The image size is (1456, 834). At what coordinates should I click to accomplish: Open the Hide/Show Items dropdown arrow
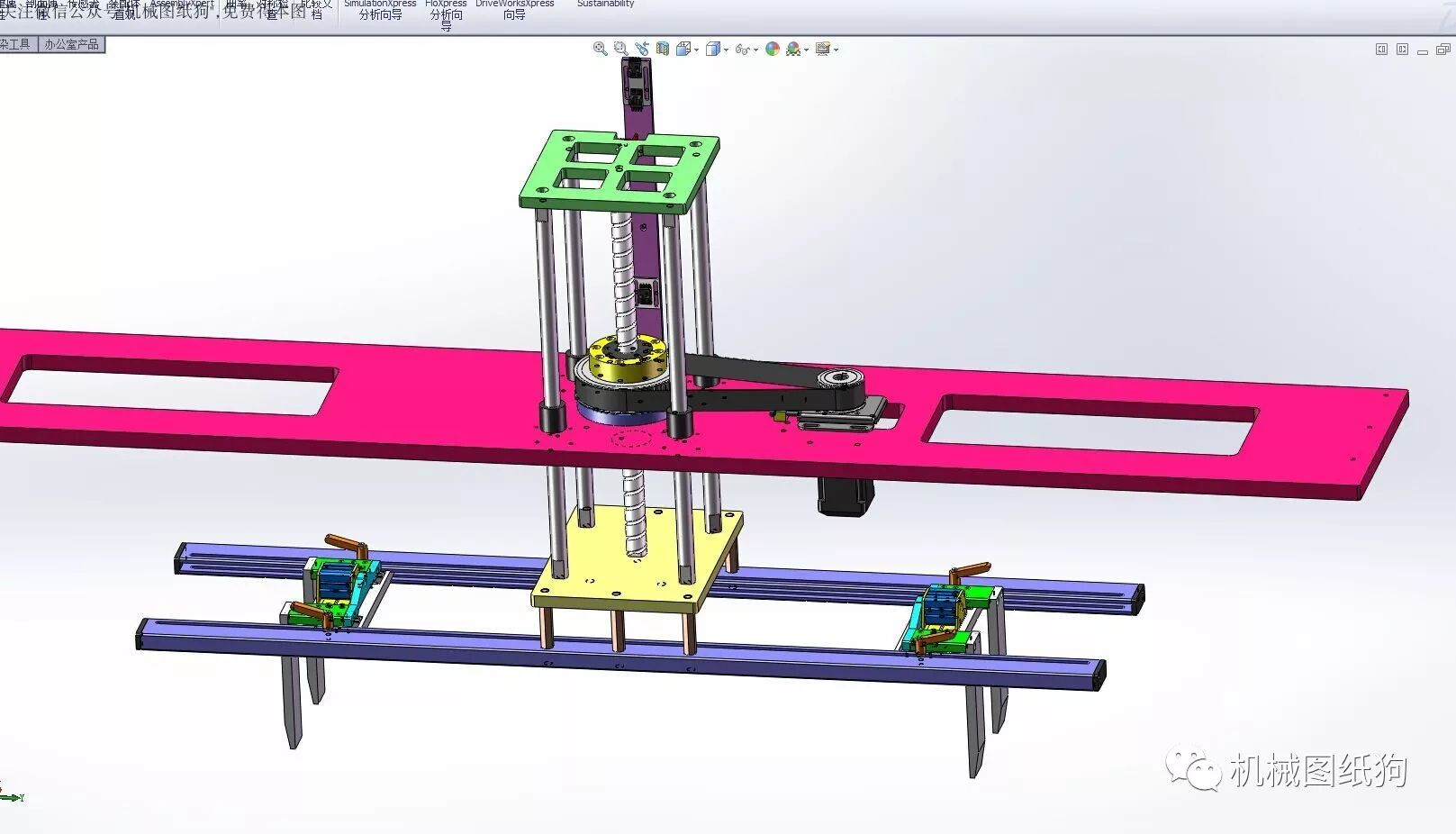coord(755,50)
